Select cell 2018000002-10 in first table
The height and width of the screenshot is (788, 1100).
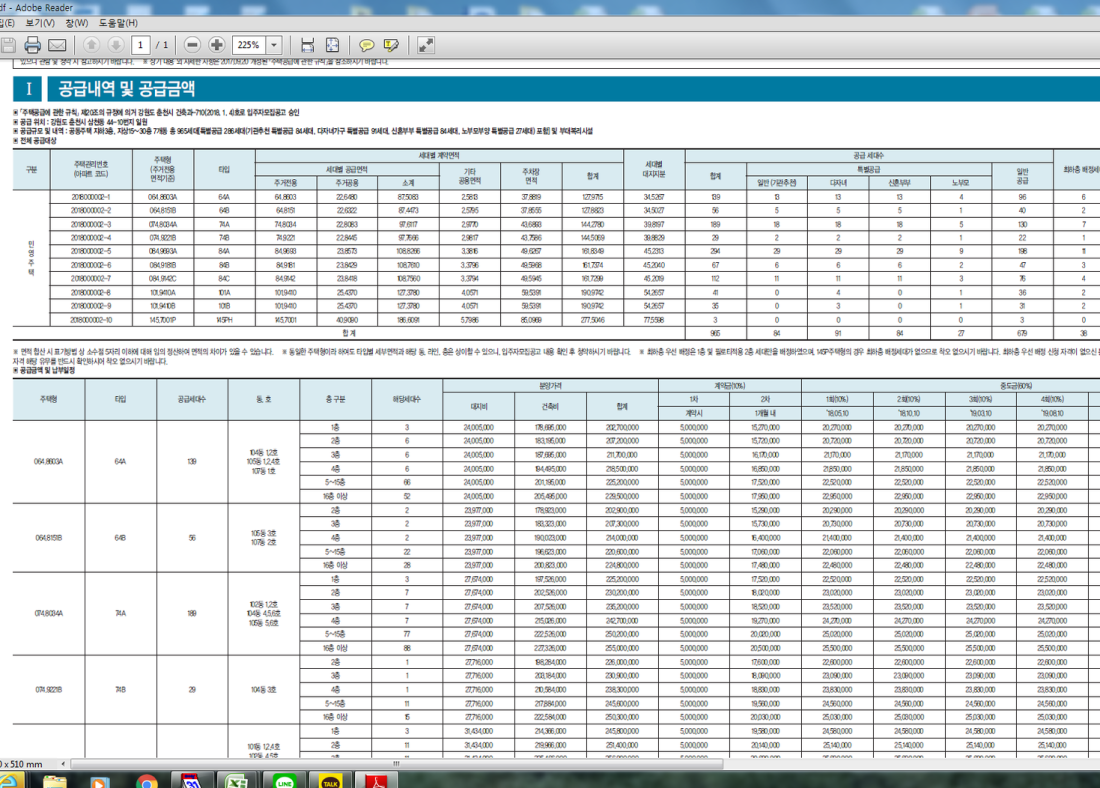tap(91, 320)
